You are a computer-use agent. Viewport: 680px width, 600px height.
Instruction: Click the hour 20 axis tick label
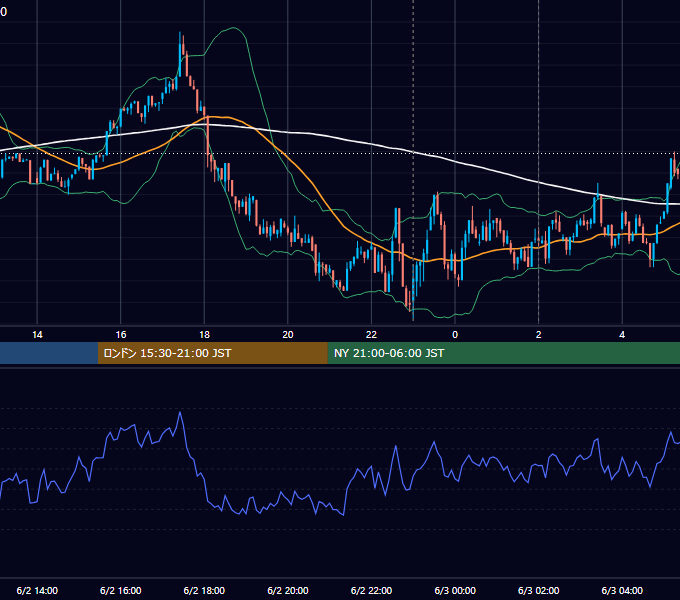pyautogui.click(x=288, y=335)
